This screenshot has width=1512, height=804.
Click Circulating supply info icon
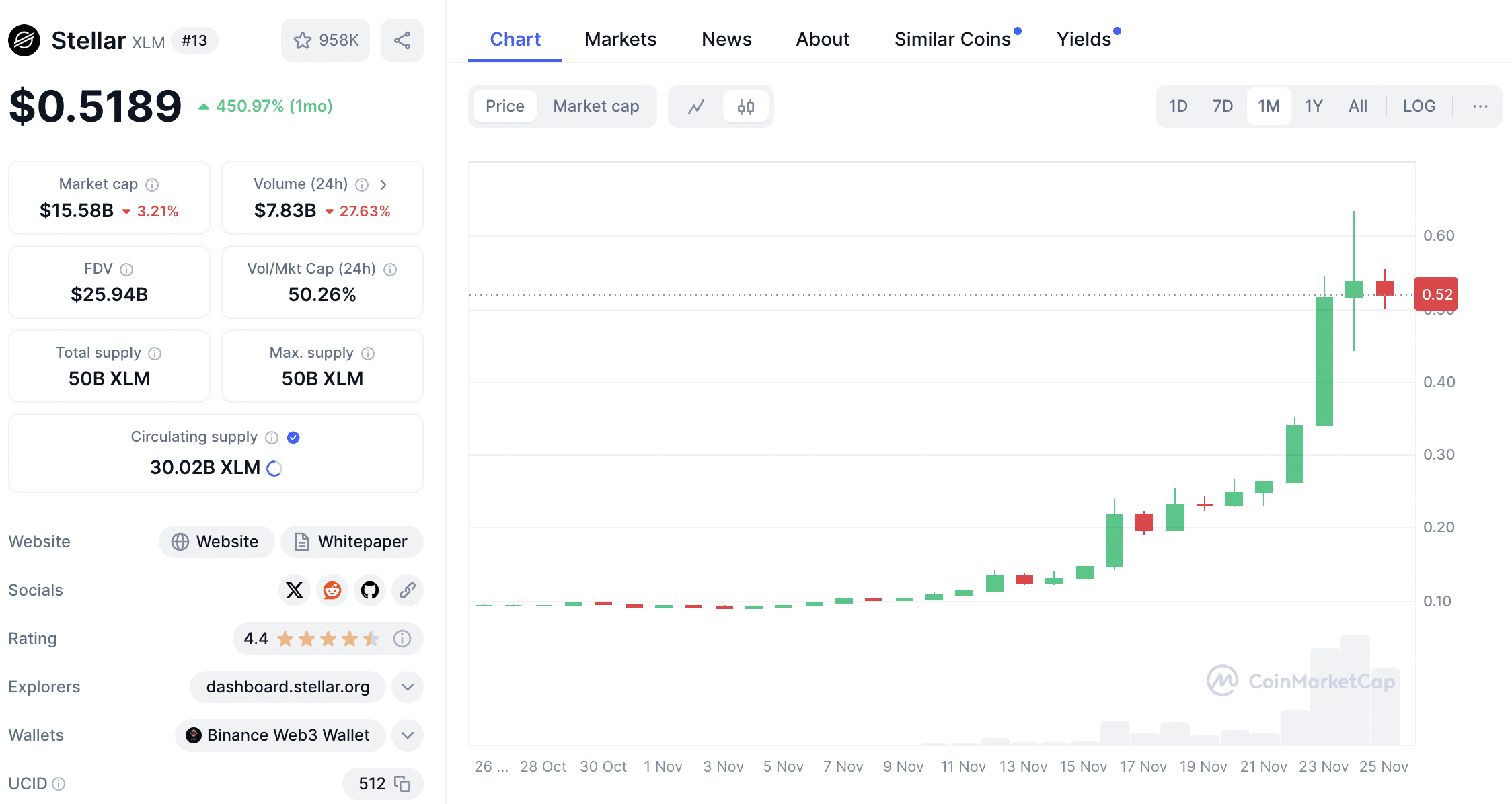272,438
